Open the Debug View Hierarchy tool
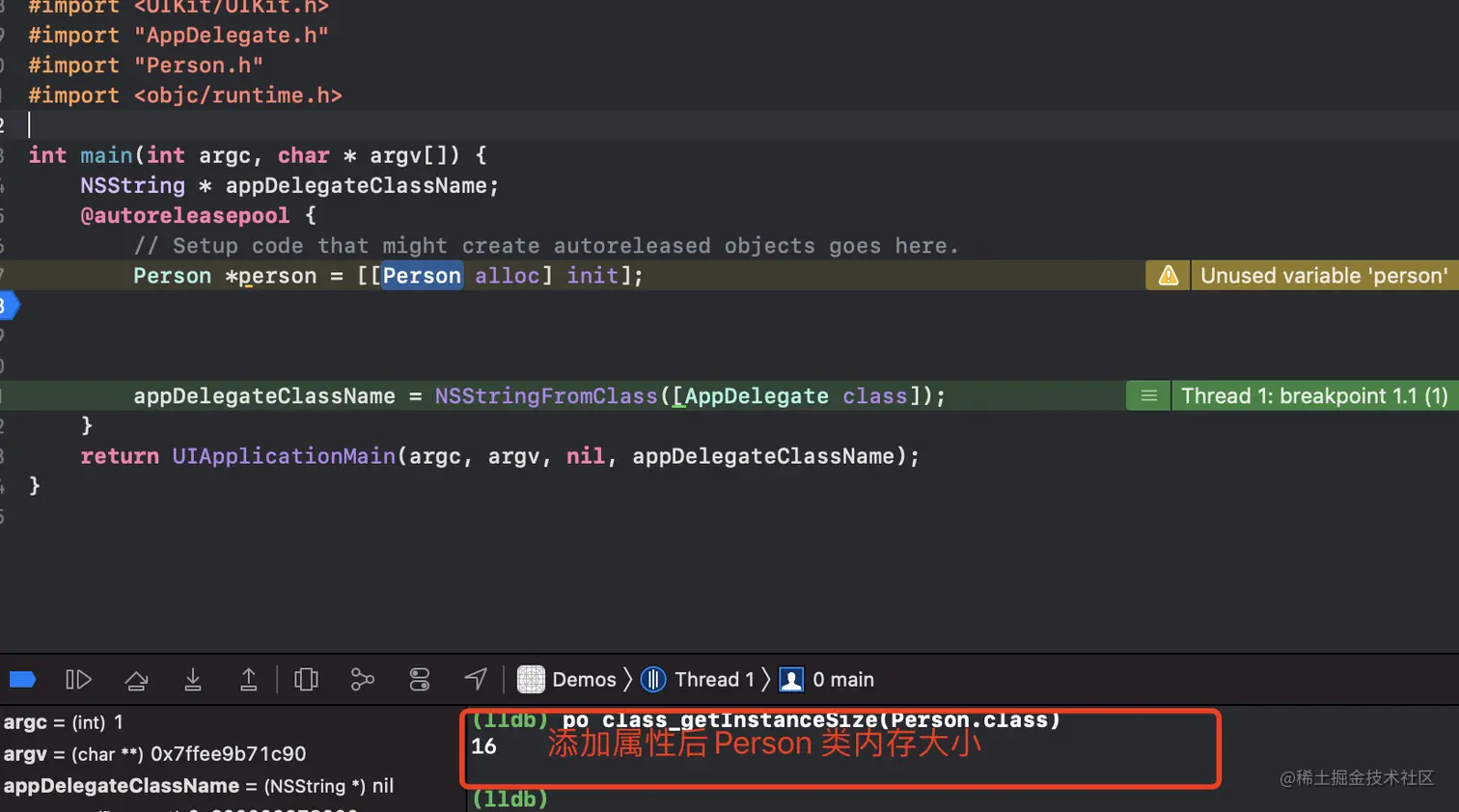Screen dimensions: 1459x812 [306, 680]
